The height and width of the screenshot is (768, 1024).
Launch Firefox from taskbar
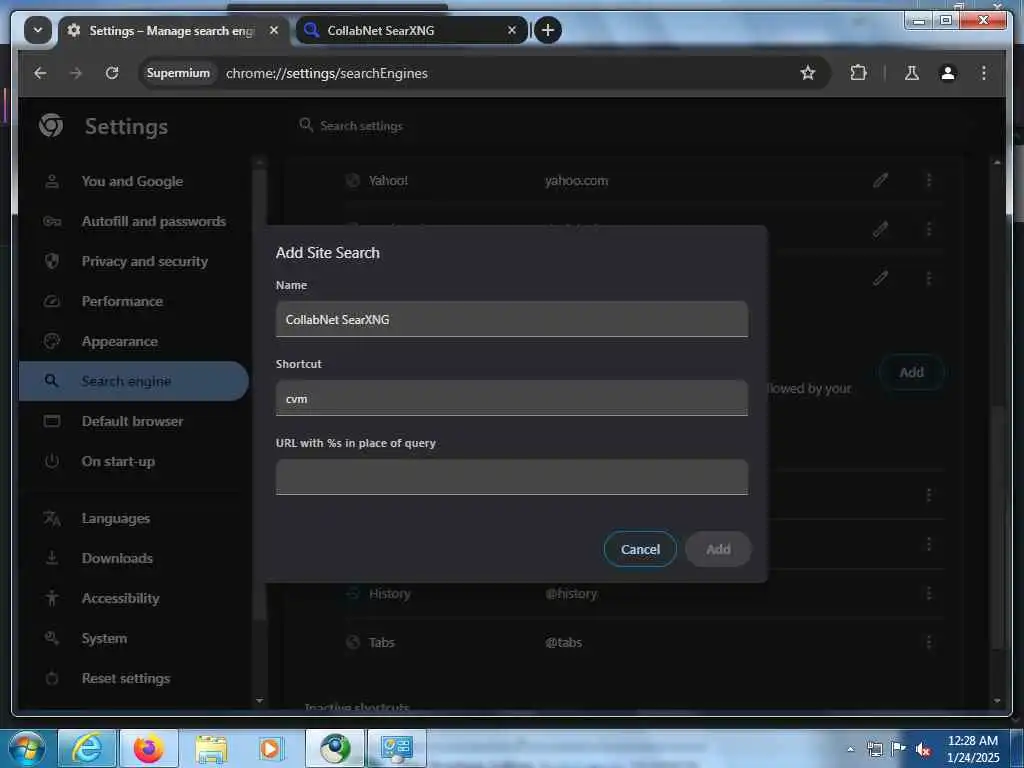[x=149, y=748]
